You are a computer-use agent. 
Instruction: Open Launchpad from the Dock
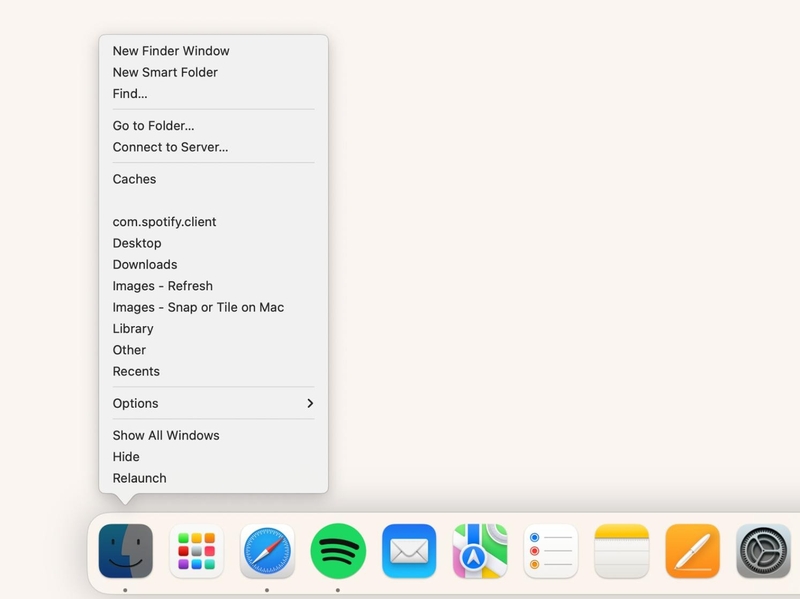tap(196, 551)
